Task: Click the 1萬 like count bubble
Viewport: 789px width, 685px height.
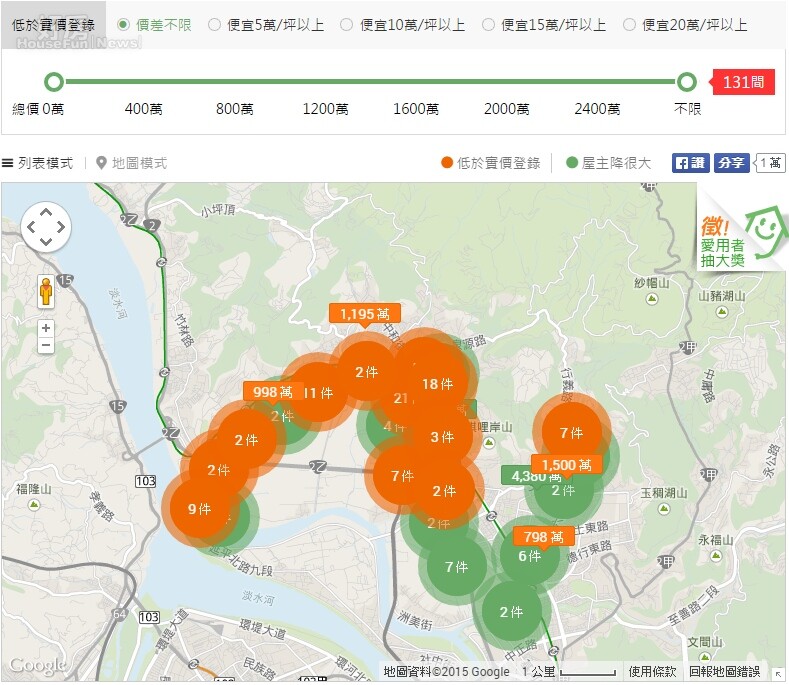Action: click(770, 163)
